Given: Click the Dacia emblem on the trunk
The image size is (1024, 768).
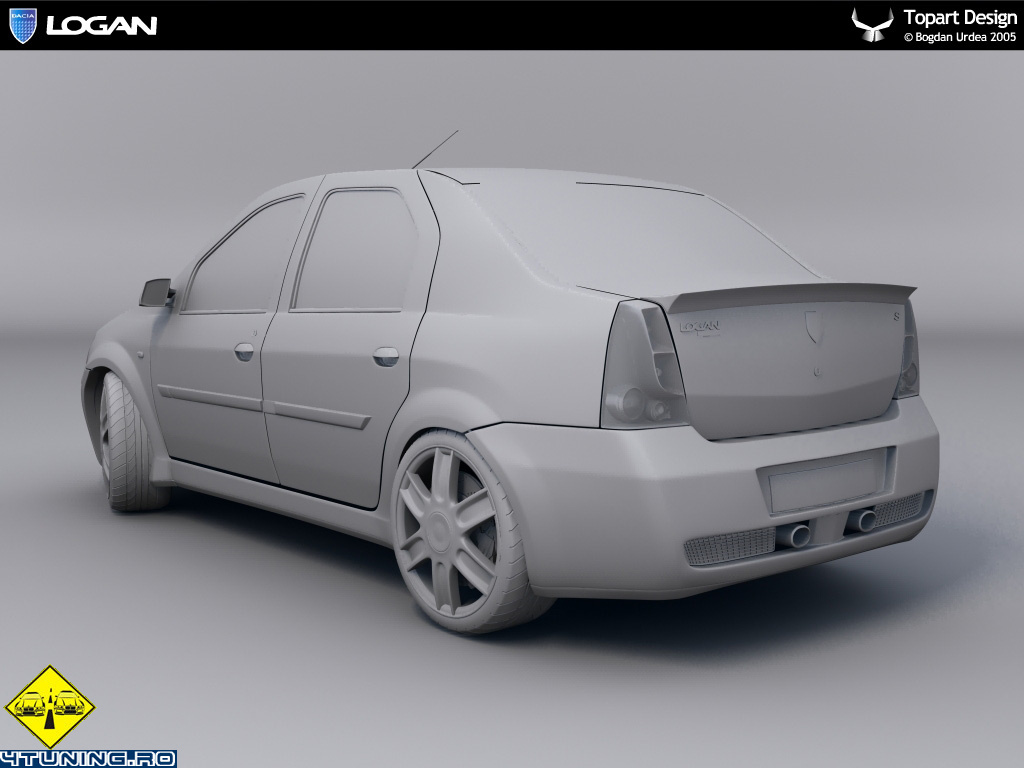Looking at the screenshot, I should pos(813,325).
